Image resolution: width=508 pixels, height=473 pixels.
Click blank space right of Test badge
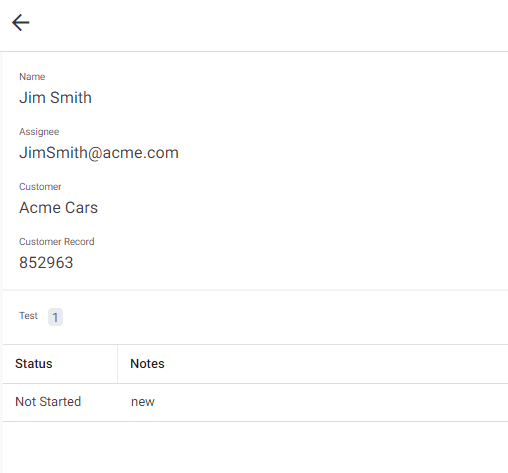click(x=283, y=317)
